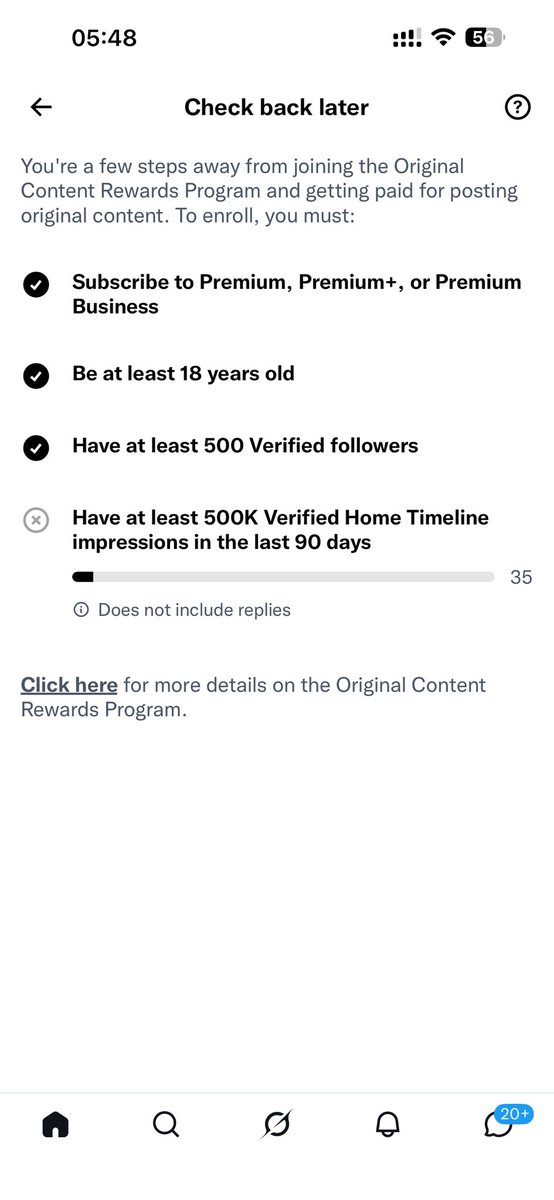Tap the battery indicator in status bar
Screen dimensions: 554x1200
coord(489,38)
